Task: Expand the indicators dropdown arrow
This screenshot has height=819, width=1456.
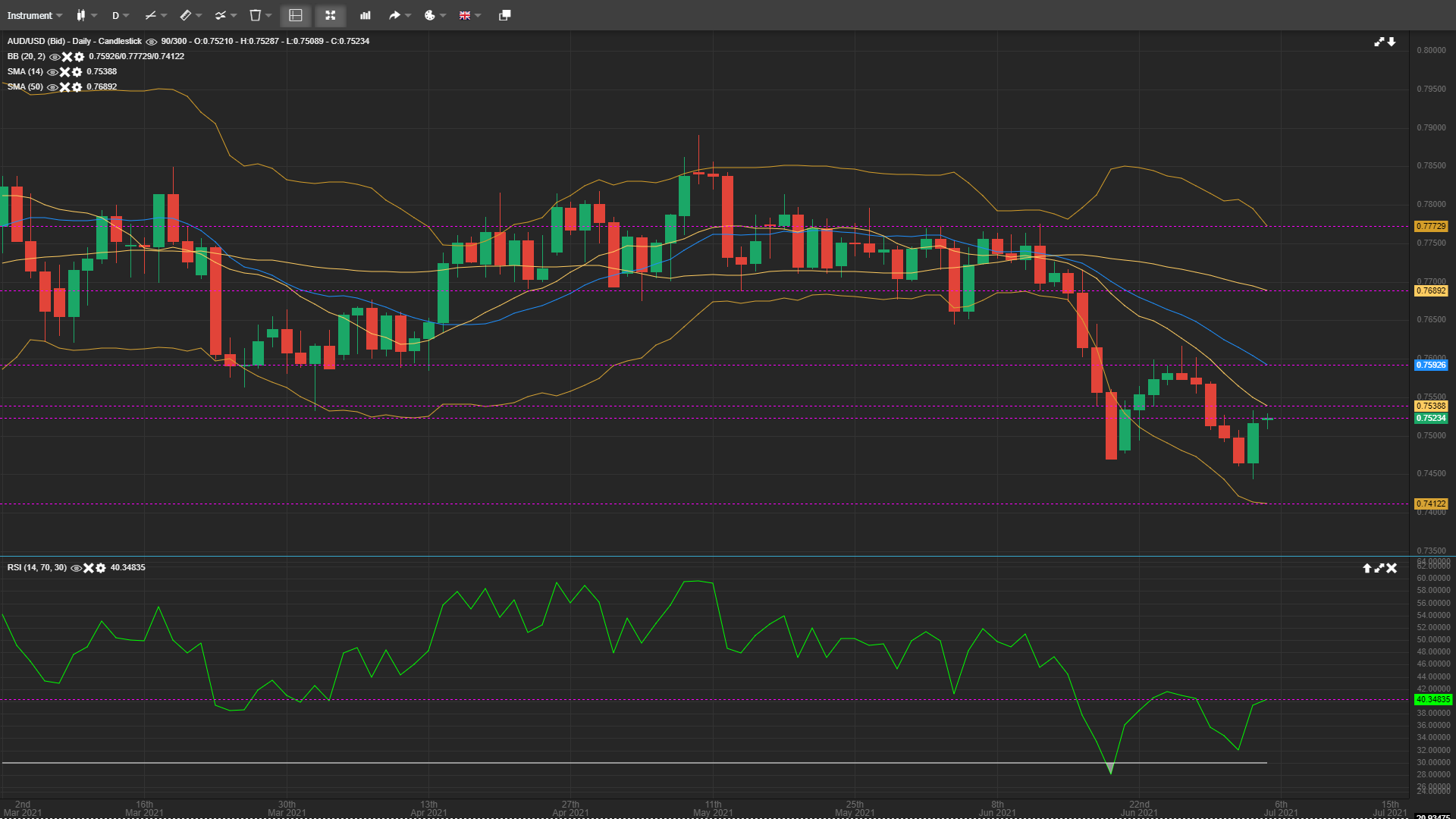Action: click(x=234, y=15)
